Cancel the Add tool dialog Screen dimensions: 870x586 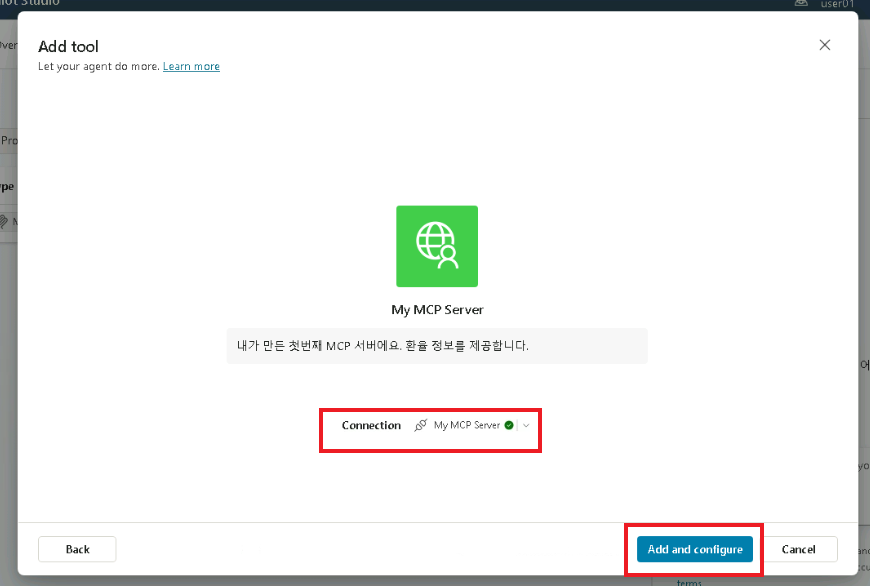pos(798,549)
